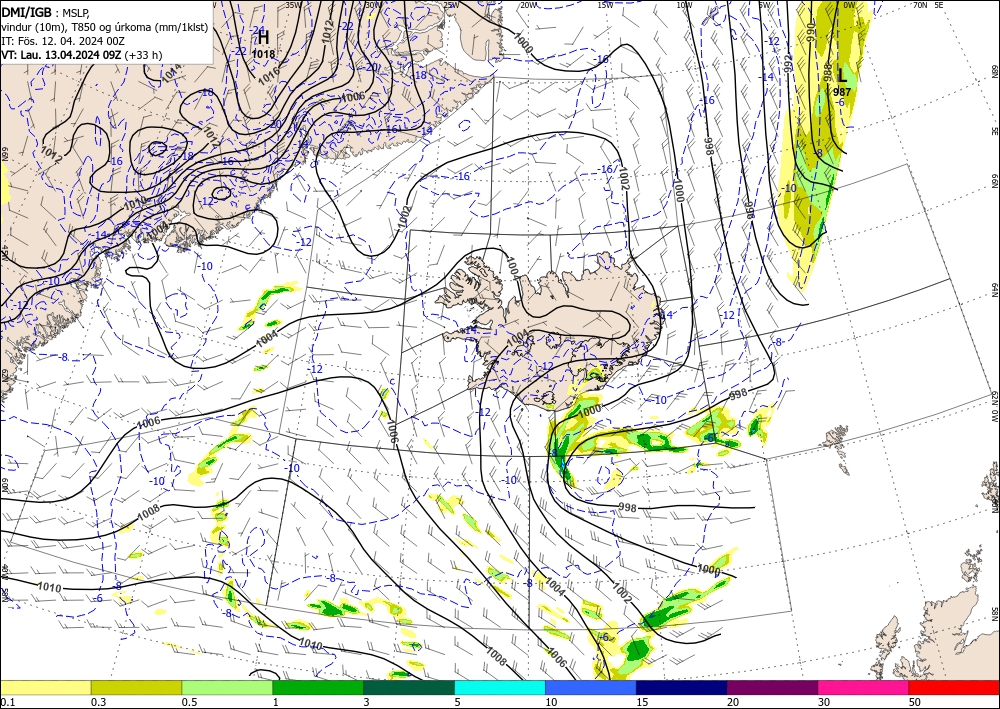1000x709 pixels.
Task: Click the '0.5' legend scale value
Action: 189,702
